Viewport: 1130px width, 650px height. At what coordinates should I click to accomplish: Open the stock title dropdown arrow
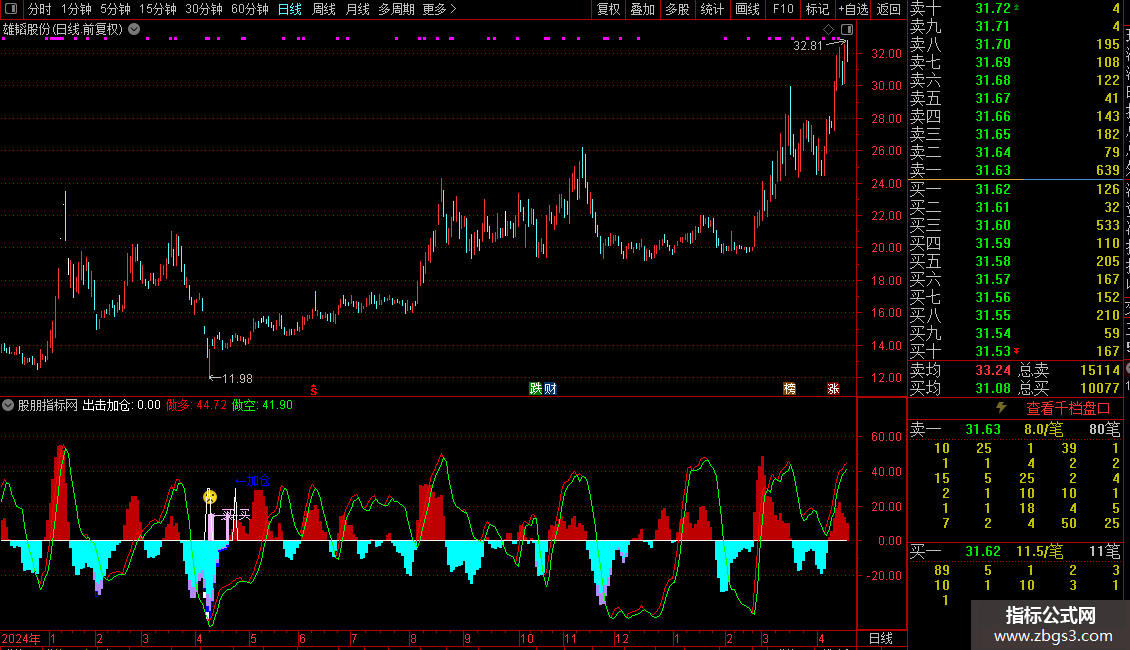click(x=134, y=30)
